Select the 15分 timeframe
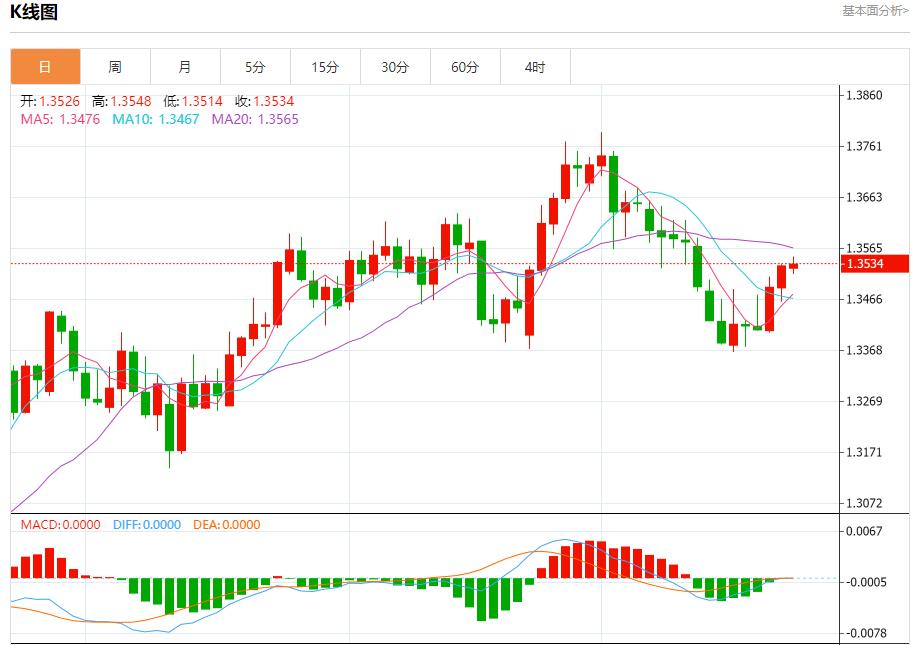Image resolution: width=915 pixels, height=645 pixels. [x=327, y=67]
